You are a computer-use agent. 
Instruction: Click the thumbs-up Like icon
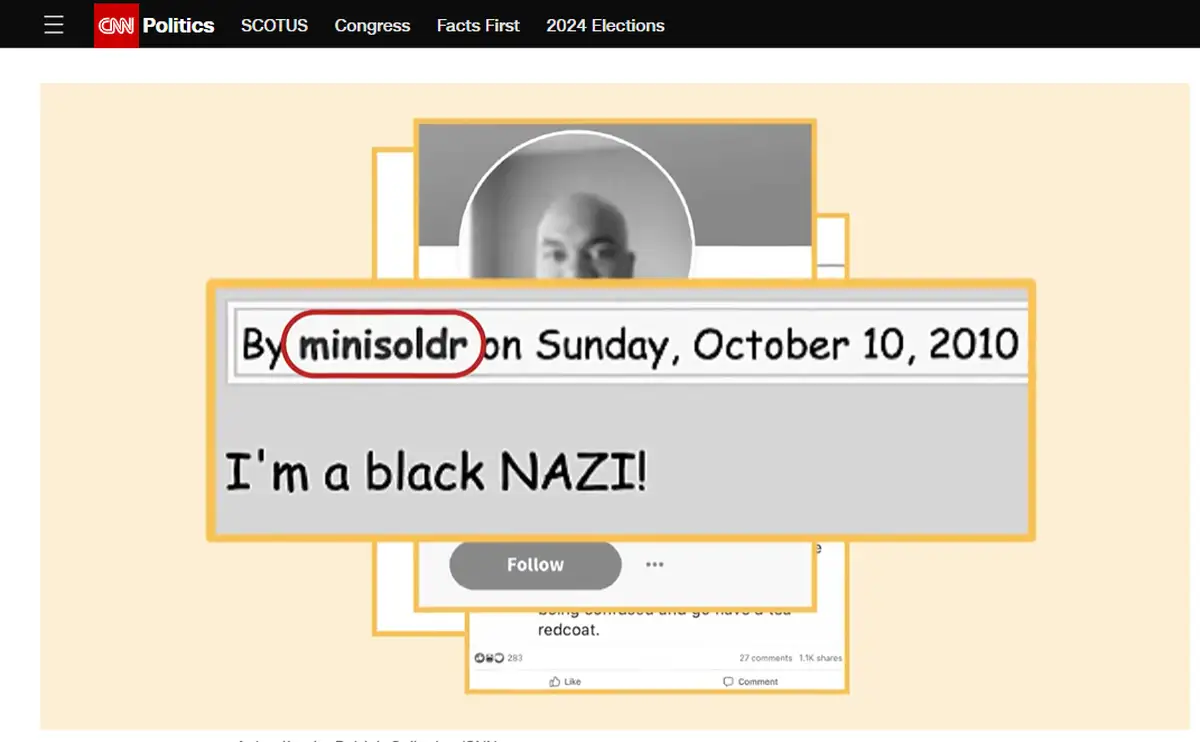[555, 681]
